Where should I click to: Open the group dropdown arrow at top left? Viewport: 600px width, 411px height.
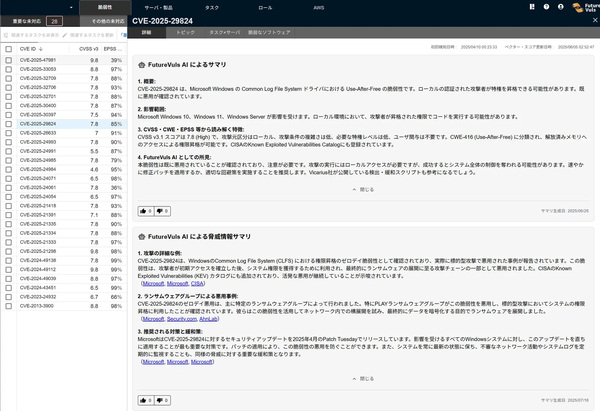coord(71,7)
